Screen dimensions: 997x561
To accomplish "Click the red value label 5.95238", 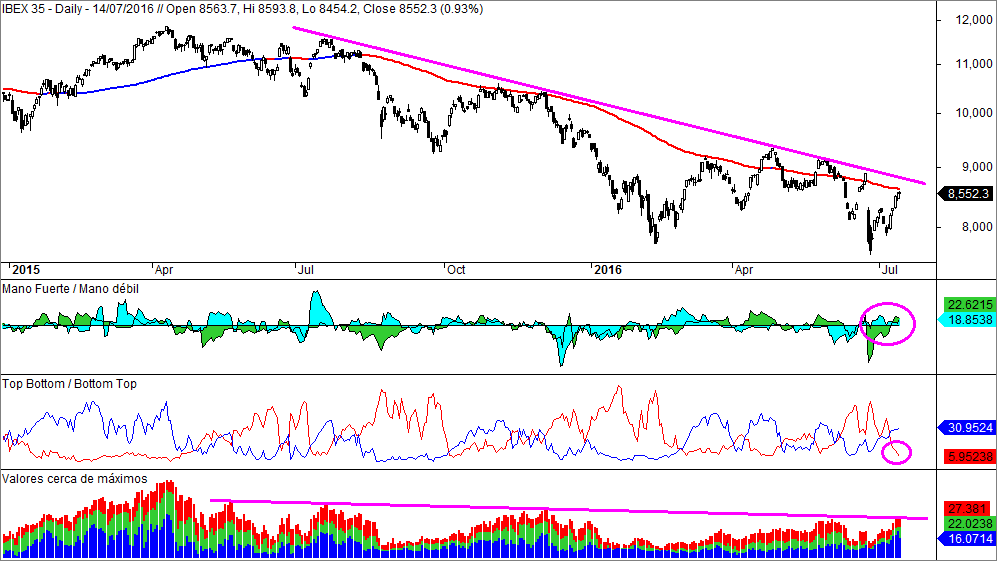I will [x=970, y=457].
